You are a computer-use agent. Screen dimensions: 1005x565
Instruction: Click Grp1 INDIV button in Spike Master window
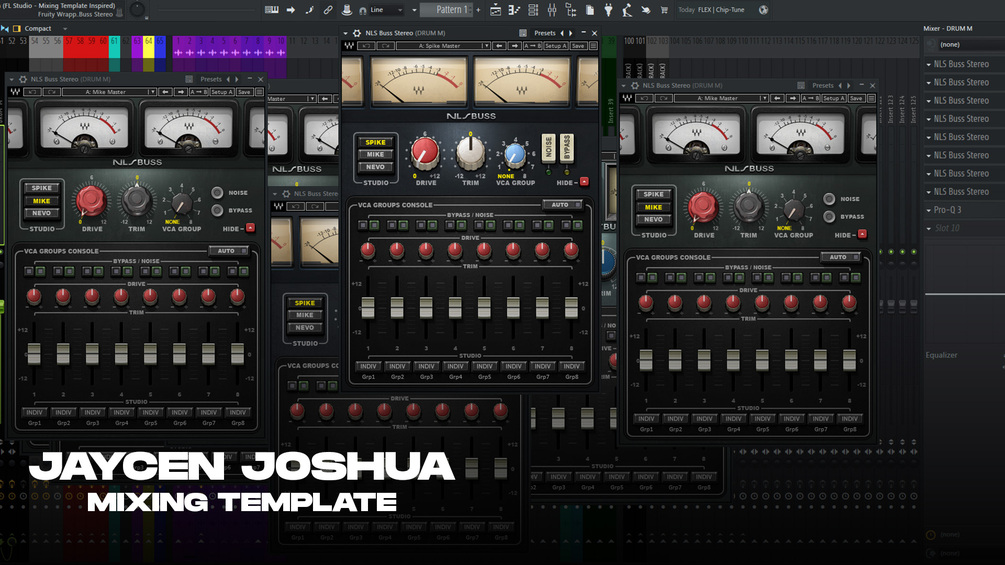click(368, 366)
